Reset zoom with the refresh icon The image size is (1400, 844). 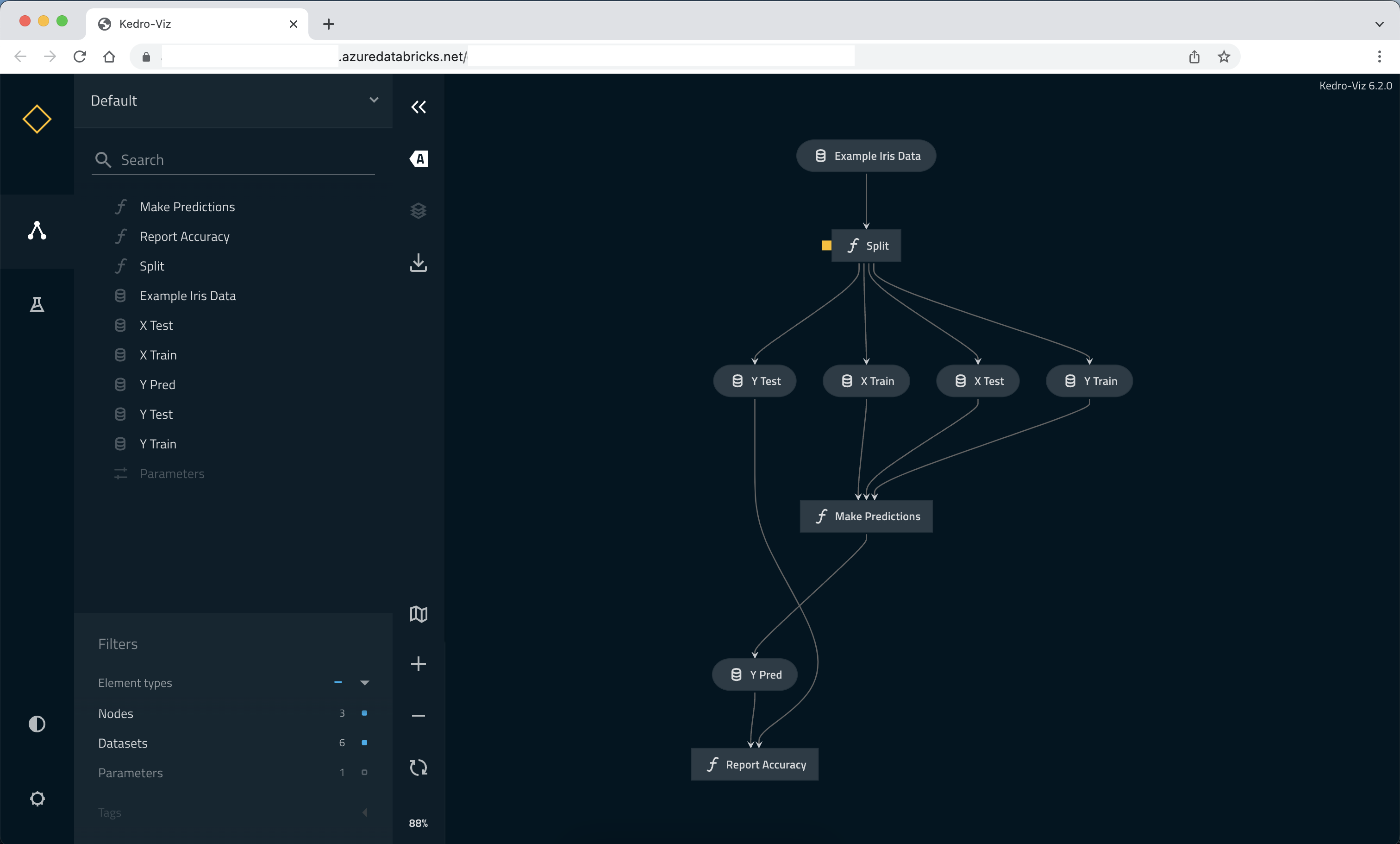click(x=419, y=768)
